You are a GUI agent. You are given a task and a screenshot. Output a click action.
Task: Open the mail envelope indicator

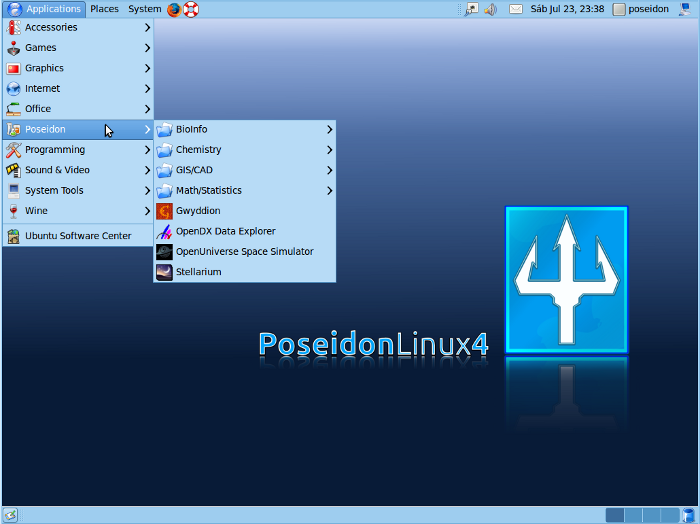(516, 9)
